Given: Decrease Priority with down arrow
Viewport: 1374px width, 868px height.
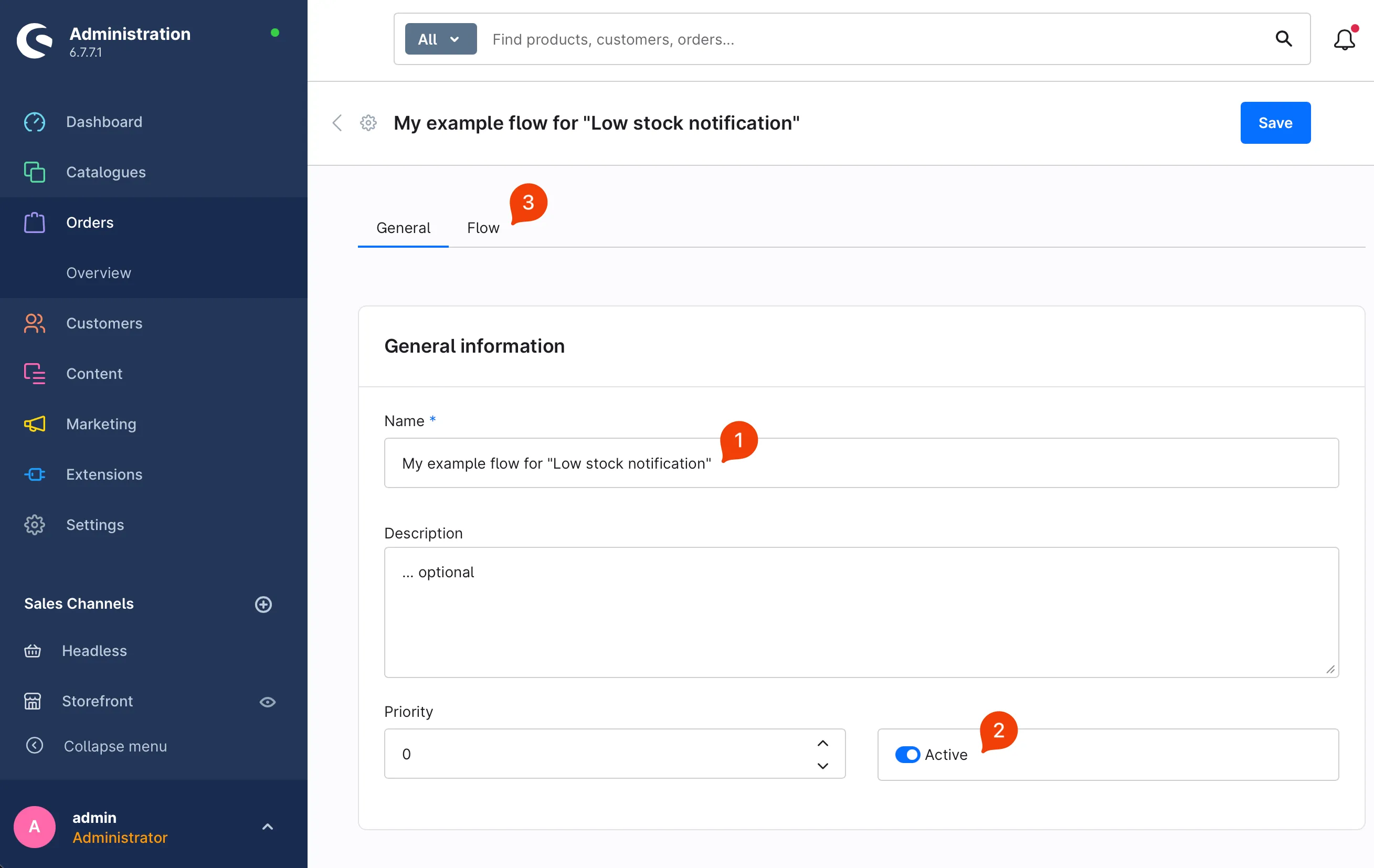Looking at the screenshot, I should (822, 766).
